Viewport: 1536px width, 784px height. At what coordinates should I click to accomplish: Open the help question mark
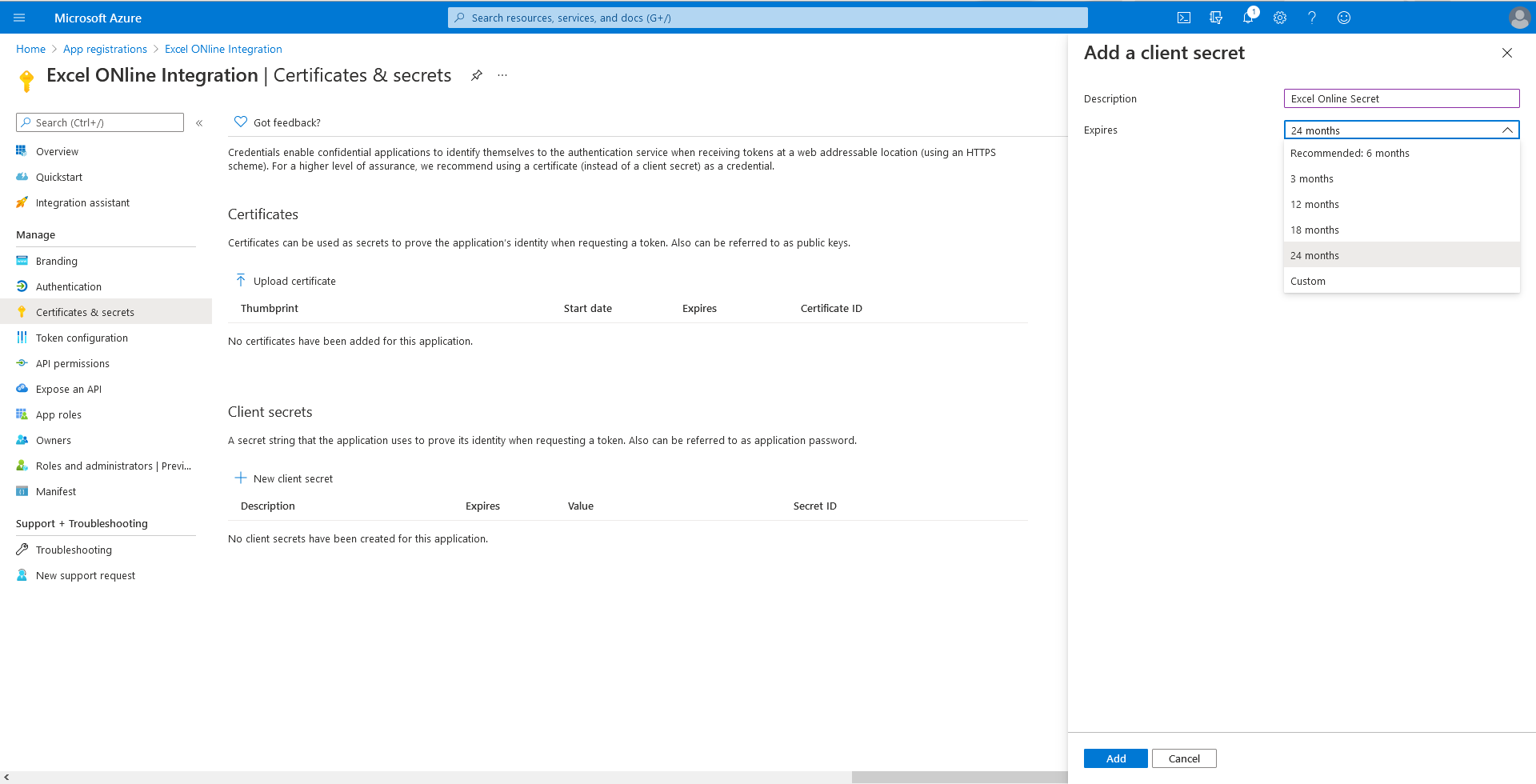click(1312, 18)
